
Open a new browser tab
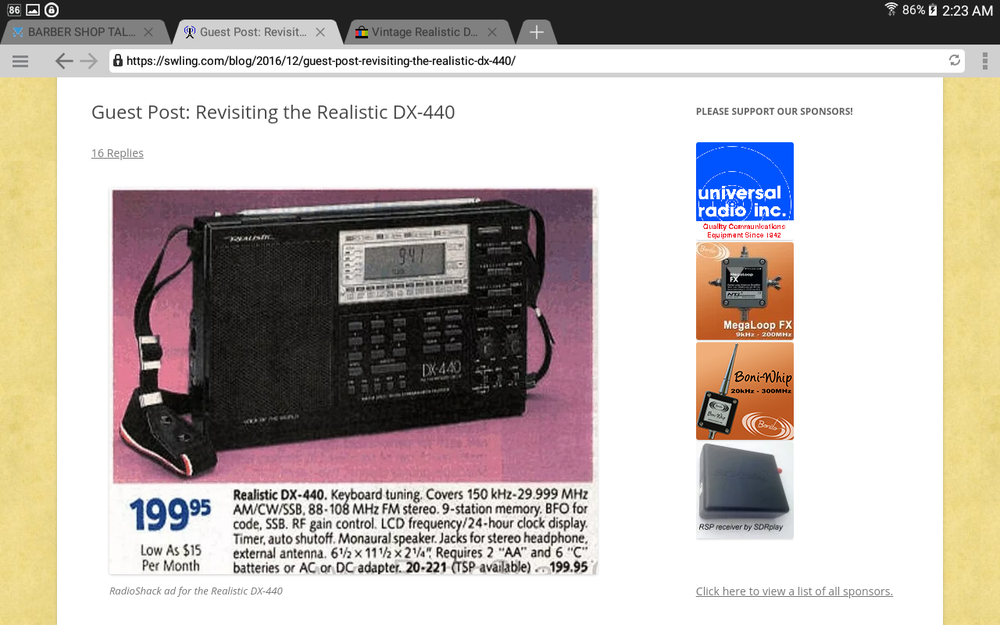(x=536, y=32)
